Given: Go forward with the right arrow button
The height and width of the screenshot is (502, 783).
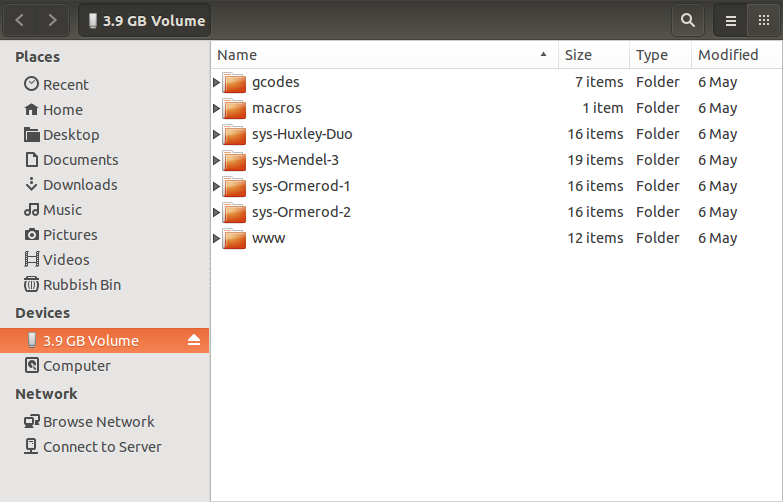Looking at the screenshot, I should (52, 20).
